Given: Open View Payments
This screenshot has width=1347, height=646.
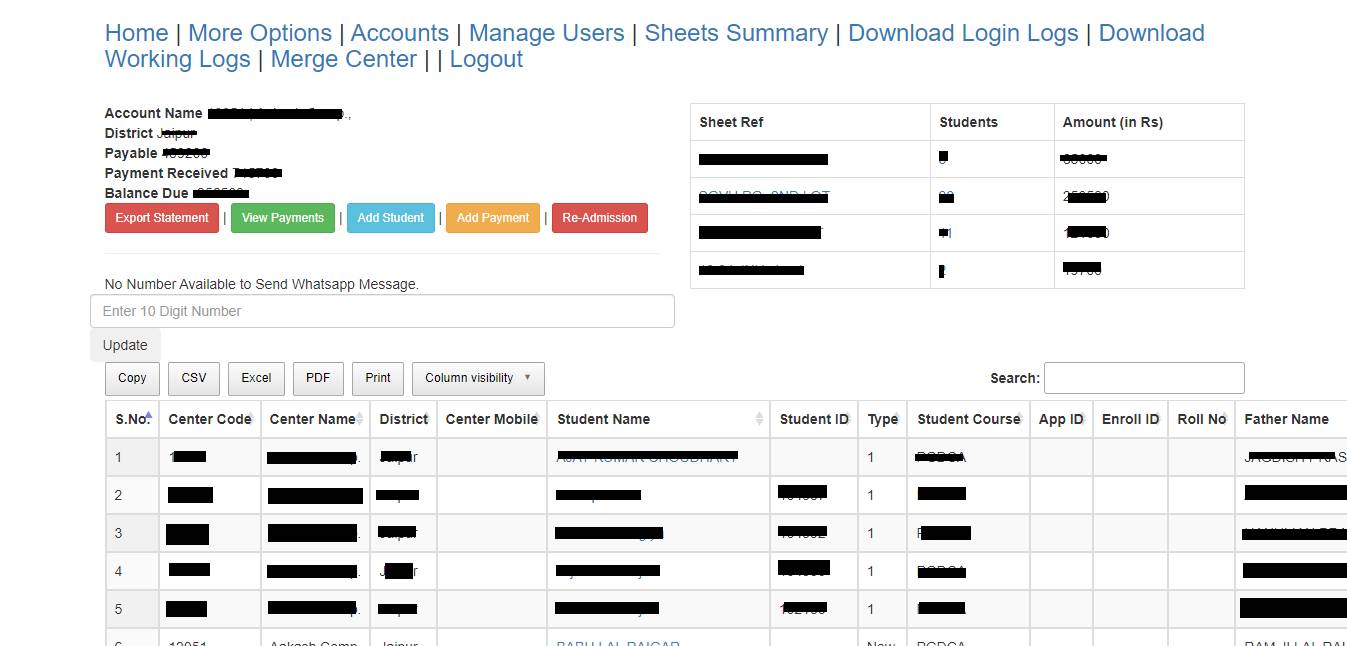Looking at the screenshot, I should click(x=282, y=218).
